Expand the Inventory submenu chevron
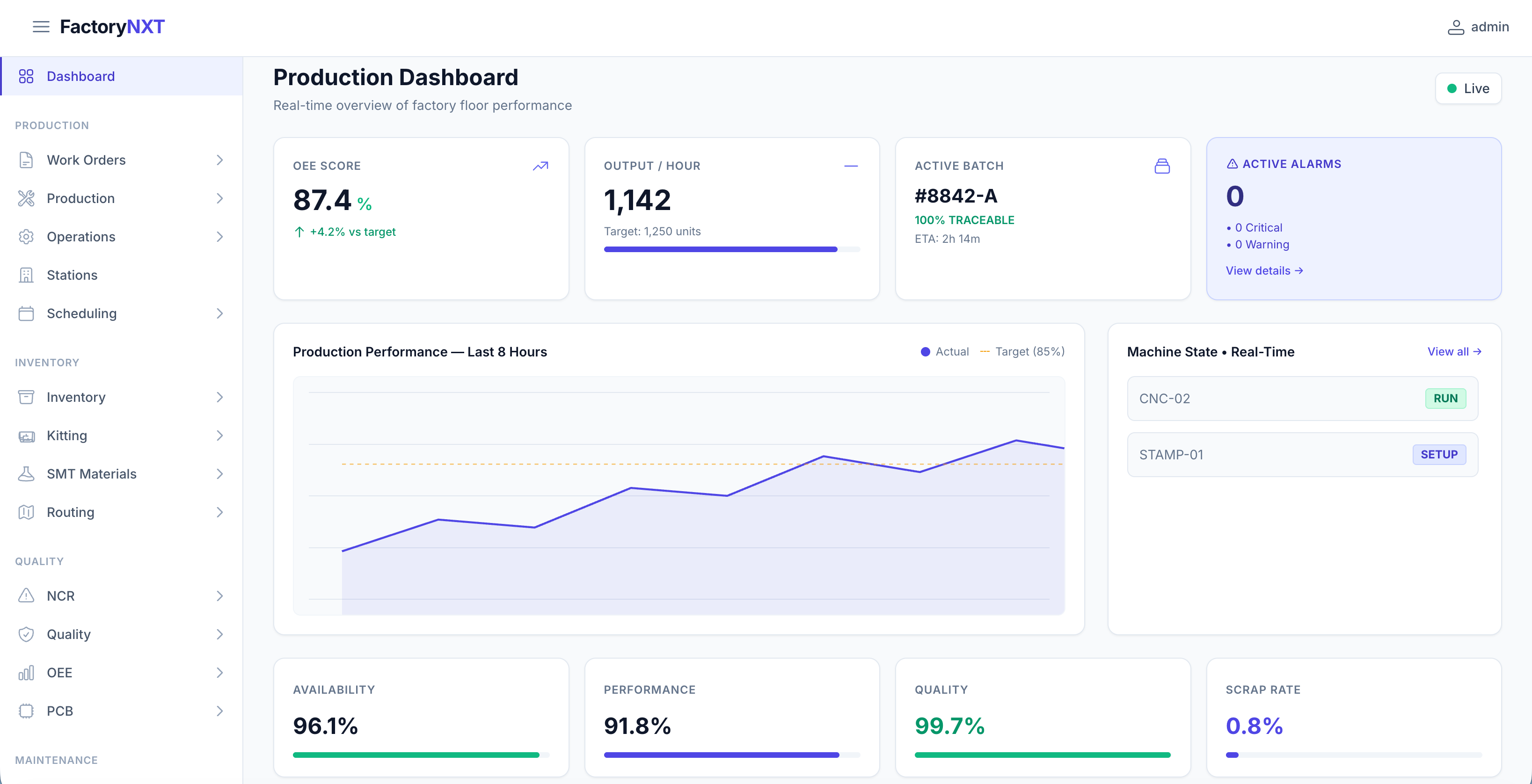The image size is (1532, 784). [x=219, y=397]
